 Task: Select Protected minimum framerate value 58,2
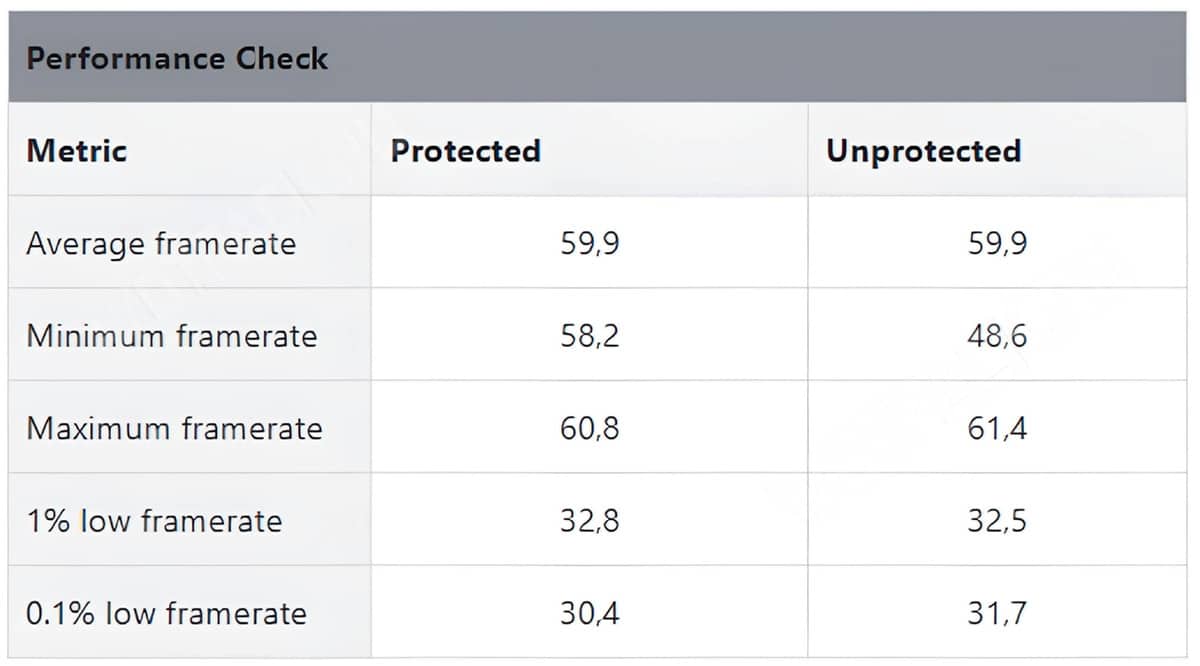589,336
